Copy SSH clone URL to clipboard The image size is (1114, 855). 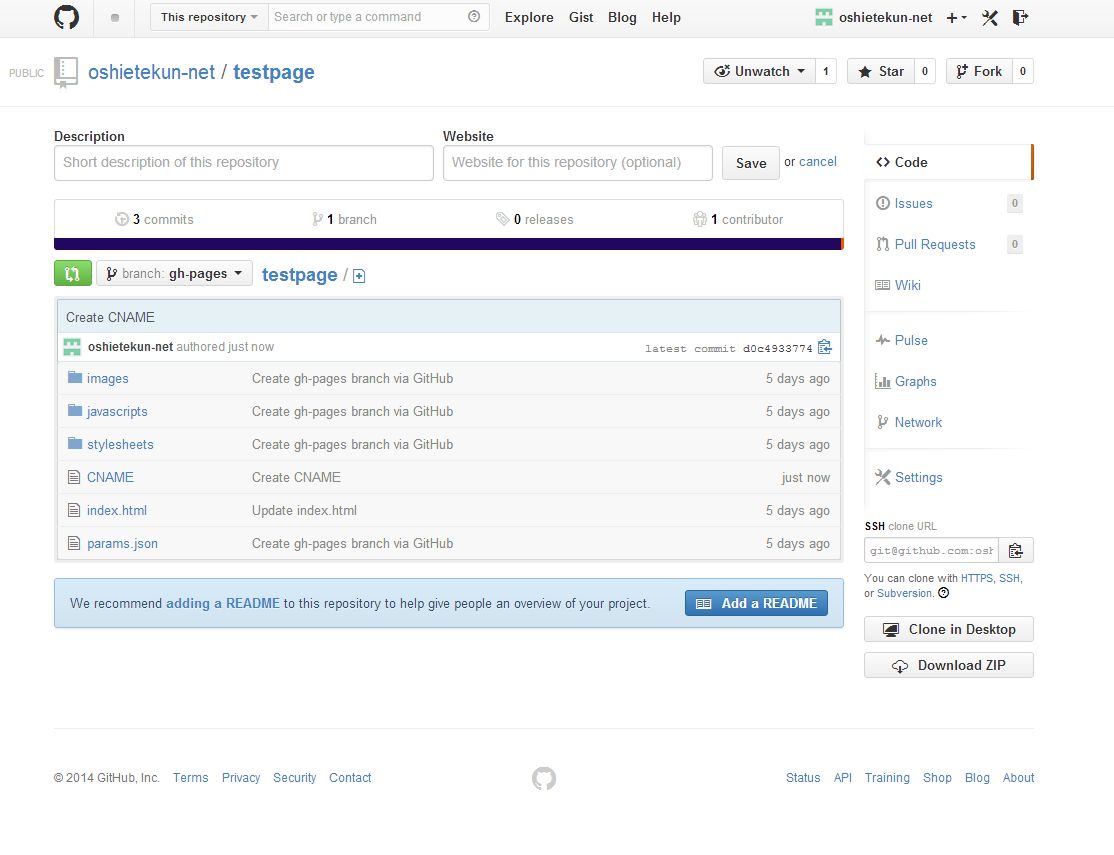coord(1016,550)
